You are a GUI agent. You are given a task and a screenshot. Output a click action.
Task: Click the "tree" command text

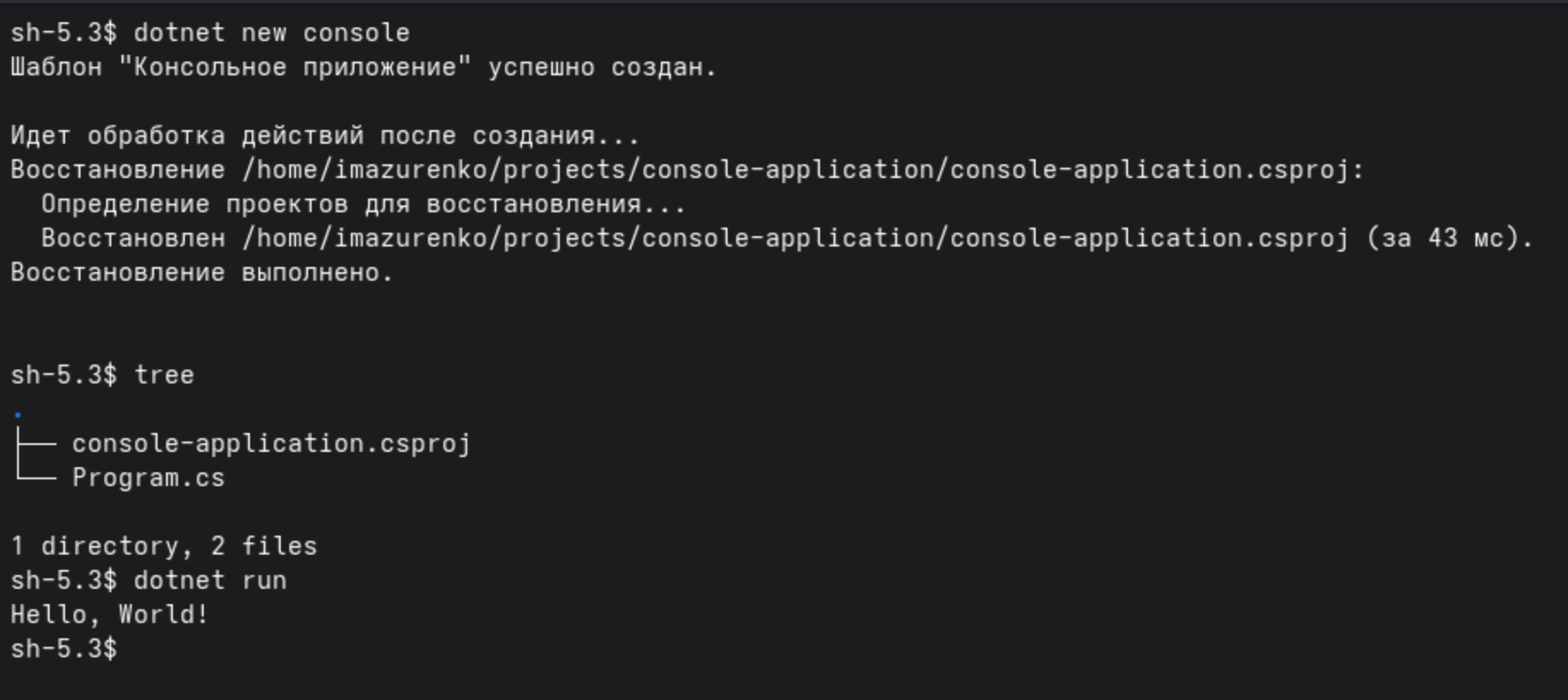(164, 375)
